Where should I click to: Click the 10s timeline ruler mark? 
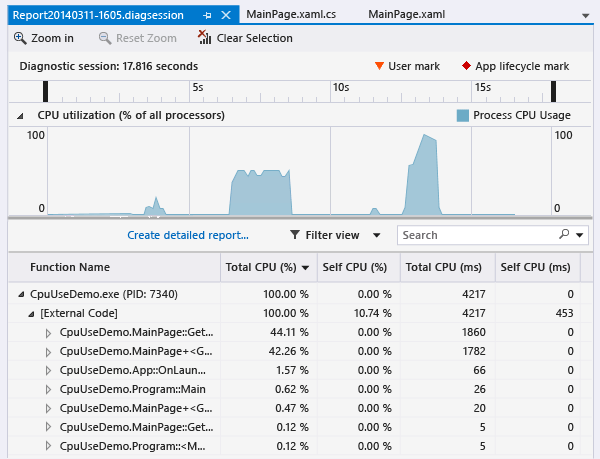click(x=341, y=88)
